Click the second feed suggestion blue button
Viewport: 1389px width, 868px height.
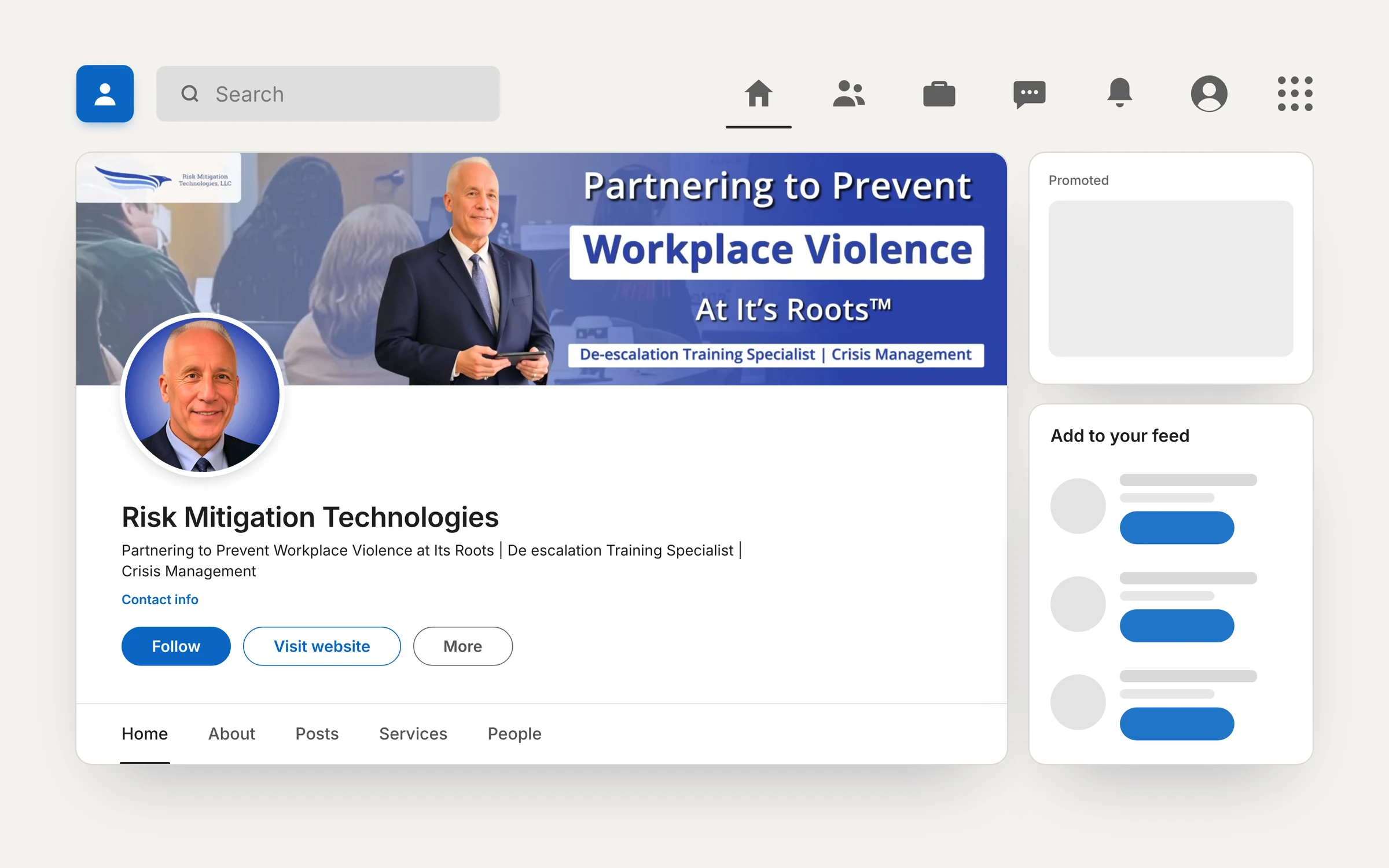1177,626
